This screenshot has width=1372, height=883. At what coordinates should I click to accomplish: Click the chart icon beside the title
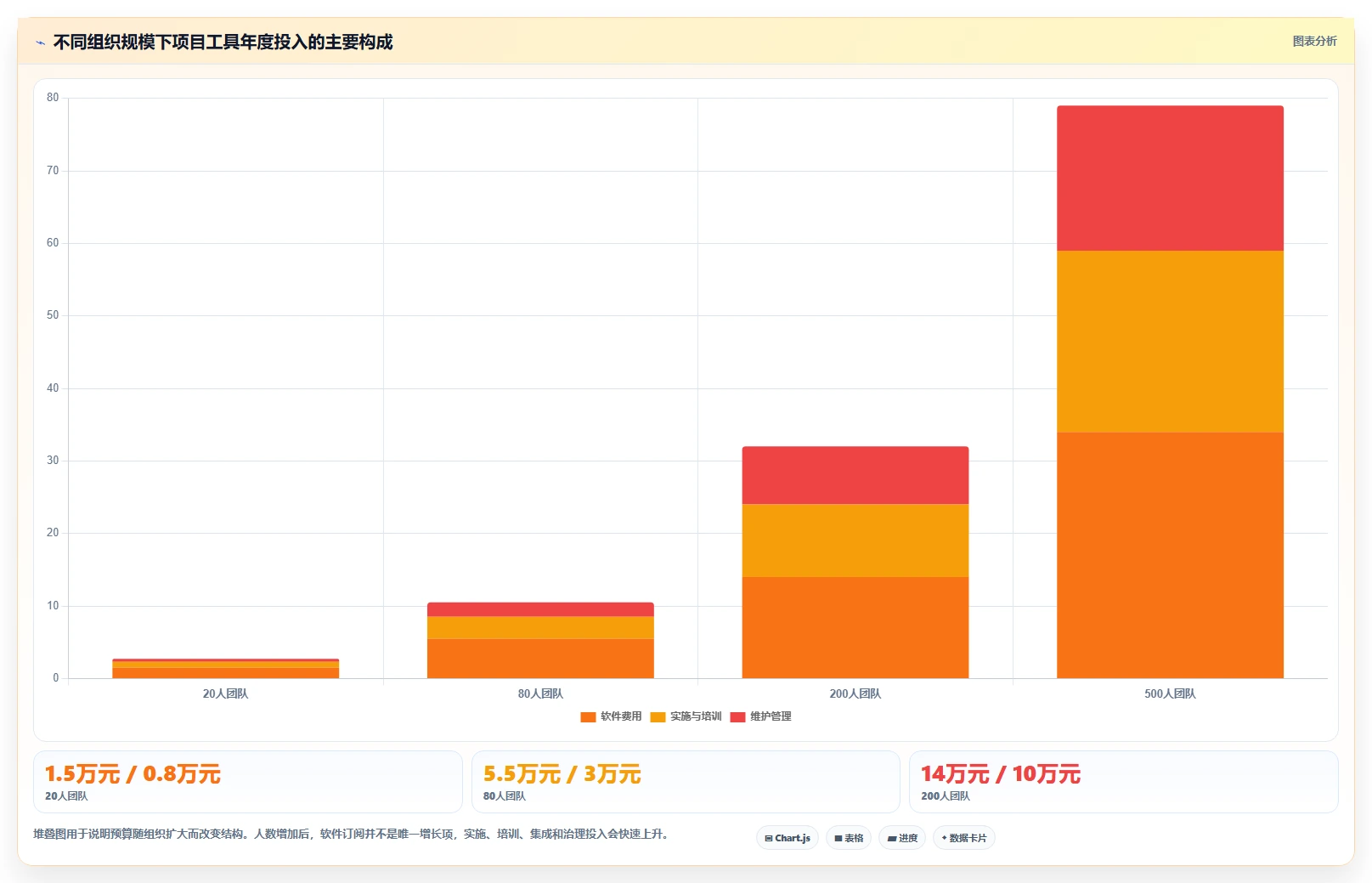pyautogui.click(x=40, y=42)
